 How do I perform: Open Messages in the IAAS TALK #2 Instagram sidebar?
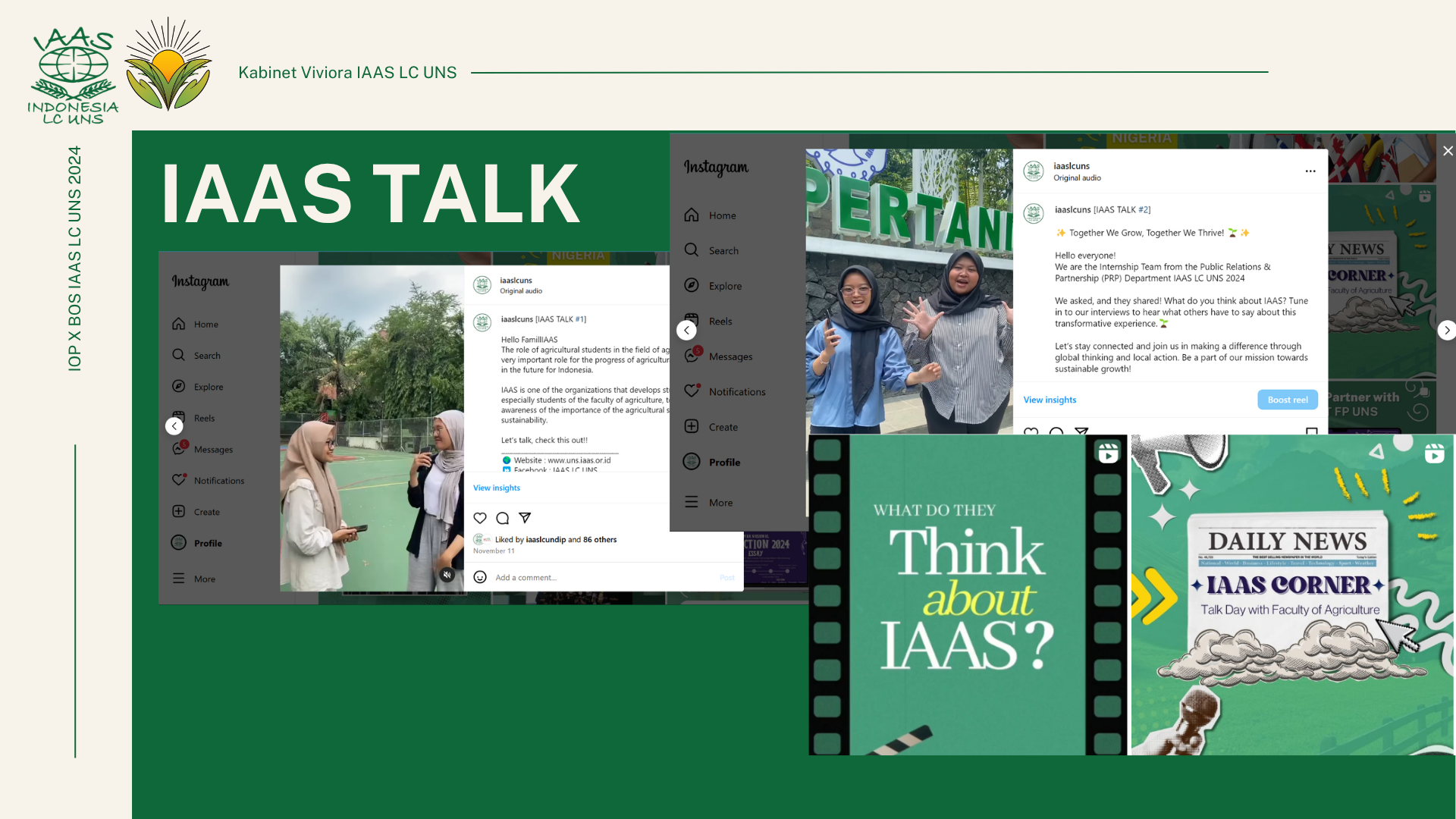click(718, 356)
